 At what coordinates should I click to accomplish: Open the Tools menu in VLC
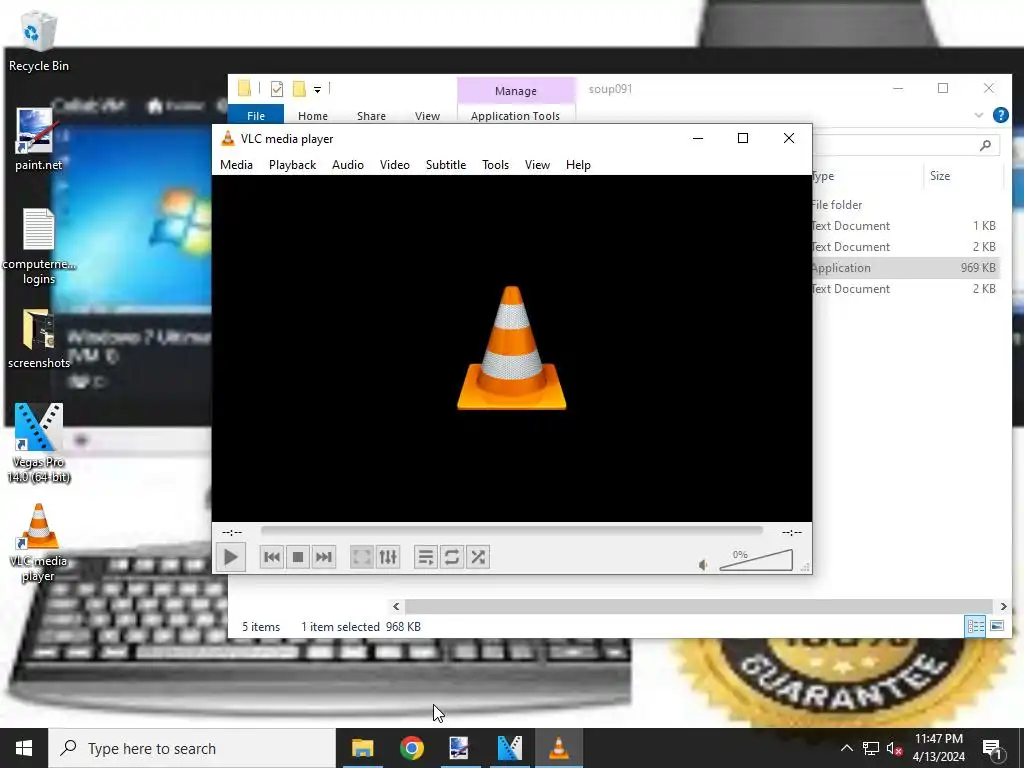(496, 165)
